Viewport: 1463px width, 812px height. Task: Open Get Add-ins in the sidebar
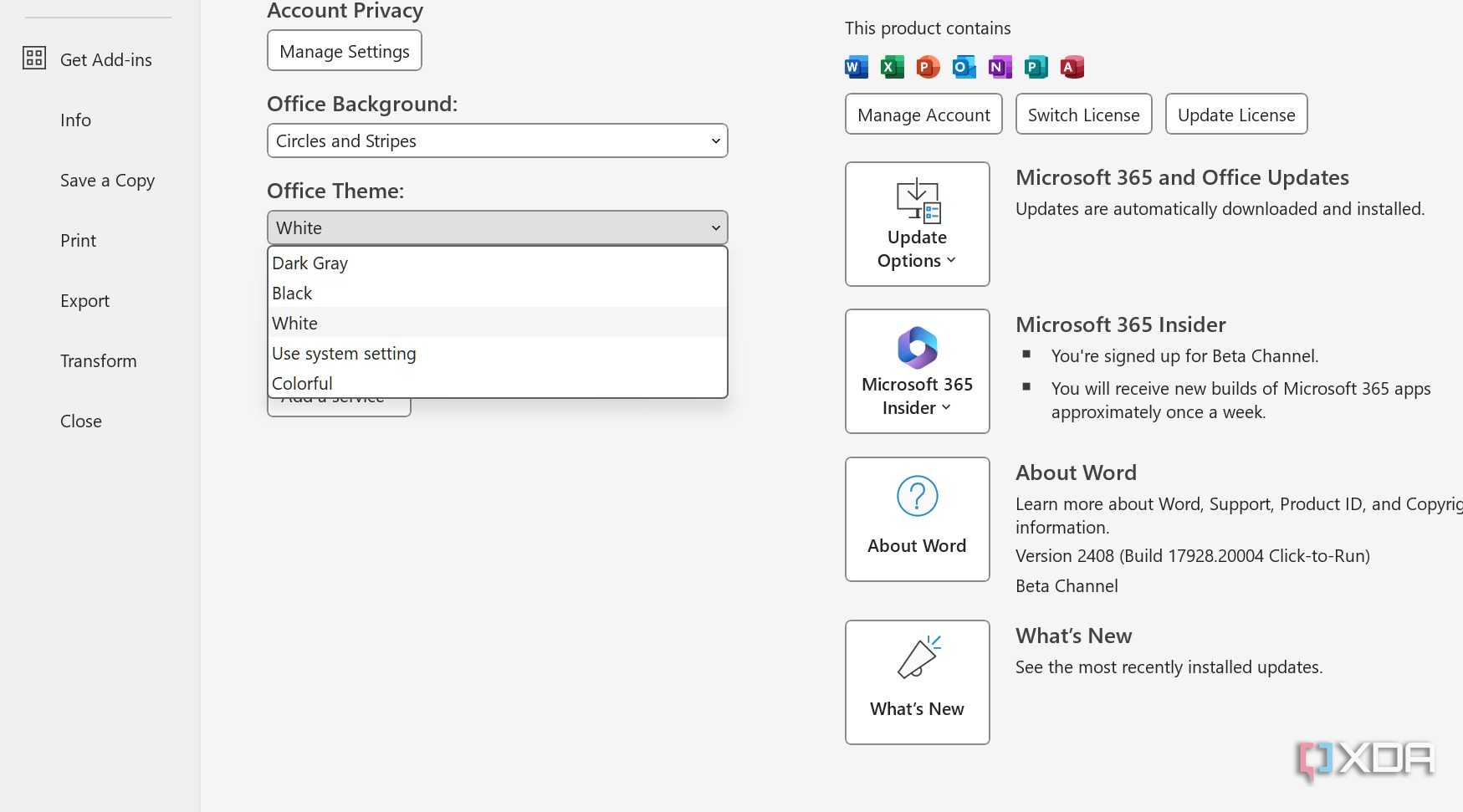(x=106, y=59)
